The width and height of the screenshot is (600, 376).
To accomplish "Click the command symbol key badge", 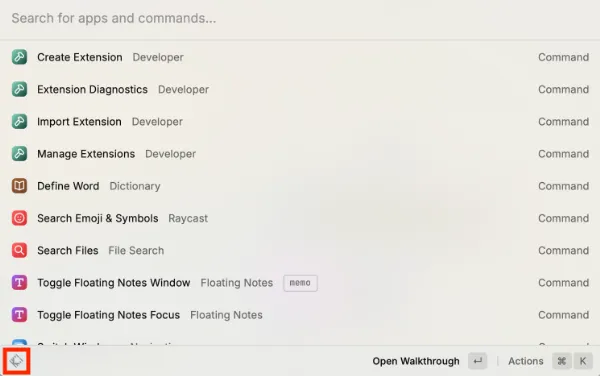I will [x=562, y=361].
